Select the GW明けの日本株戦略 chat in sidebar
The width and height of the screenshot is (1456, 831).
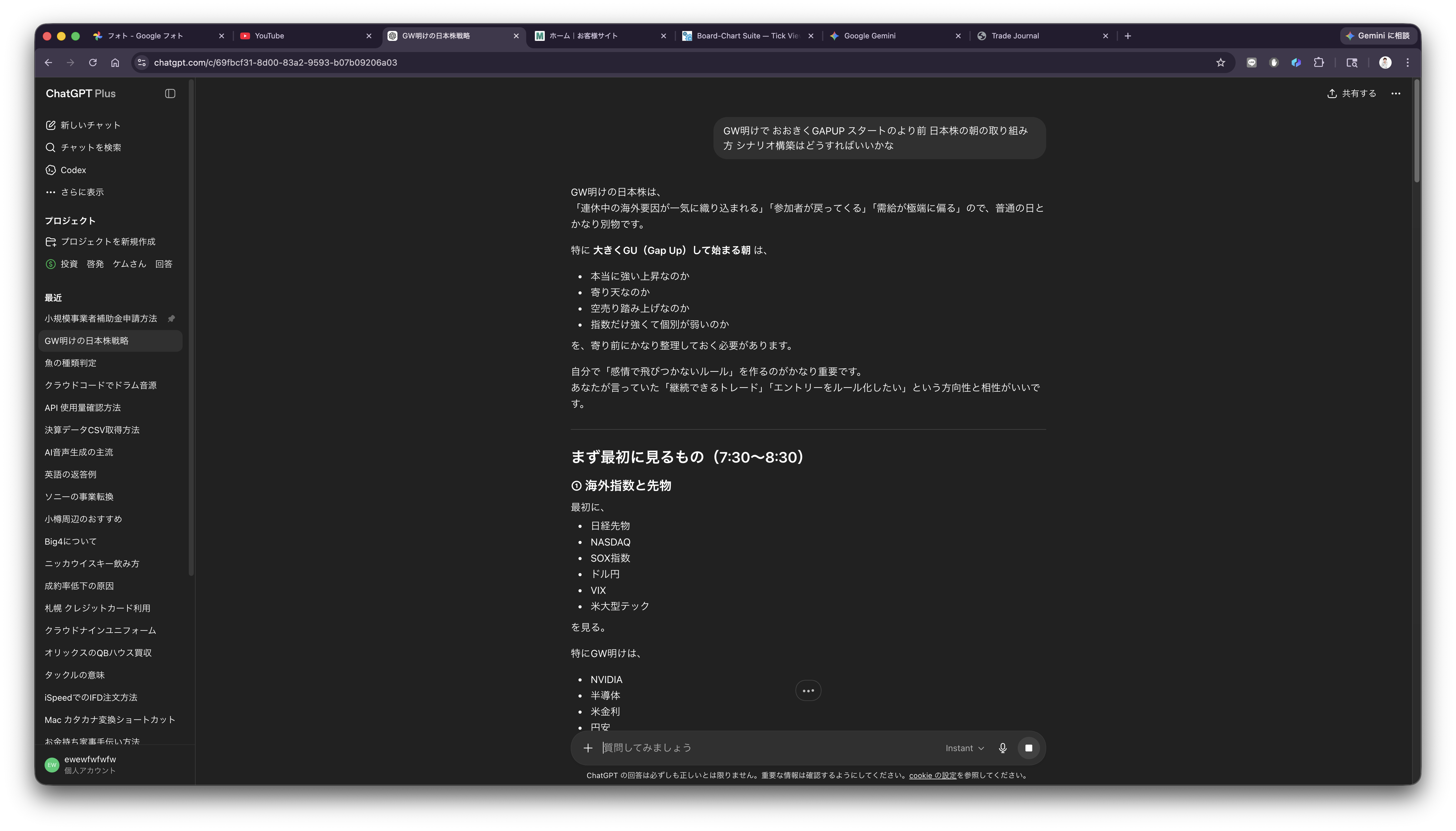111,341
